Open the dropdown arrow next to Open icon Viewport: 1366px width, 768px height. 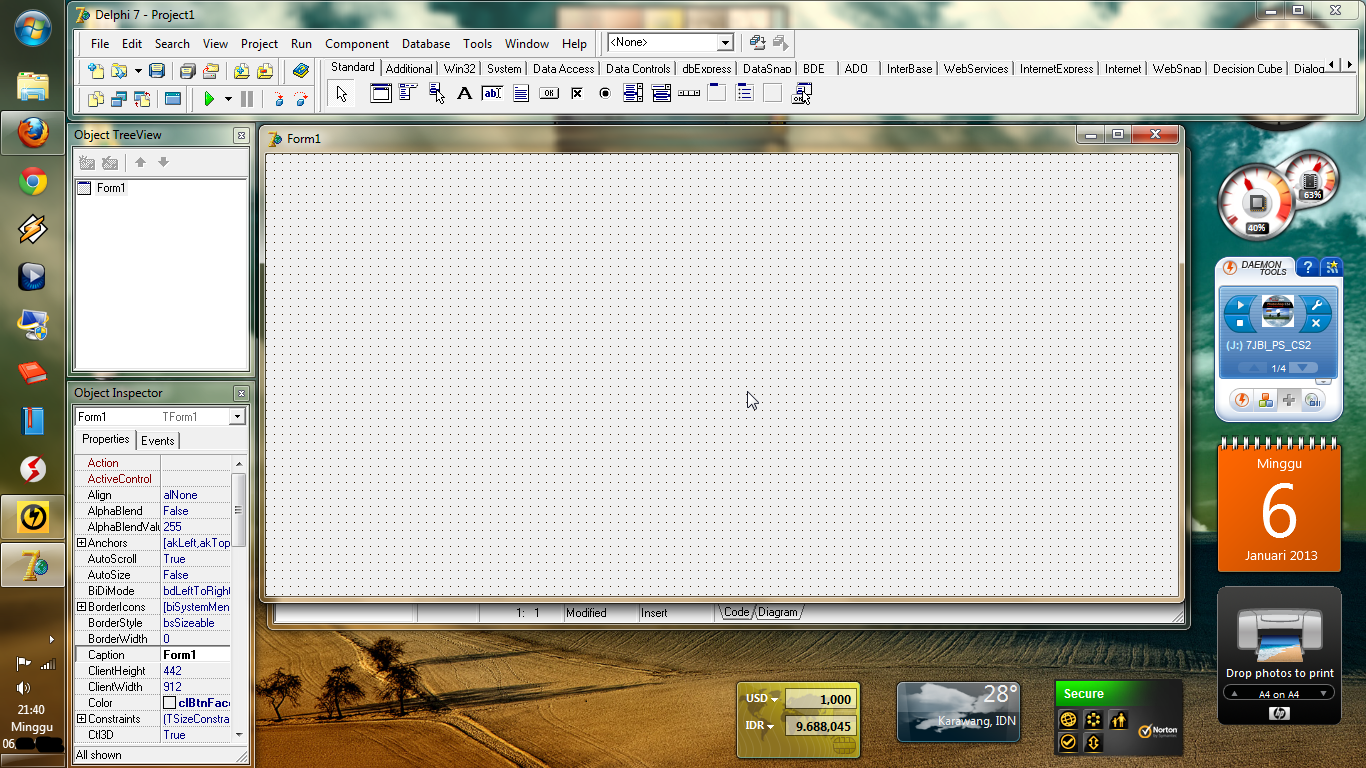tap(138, 71)
